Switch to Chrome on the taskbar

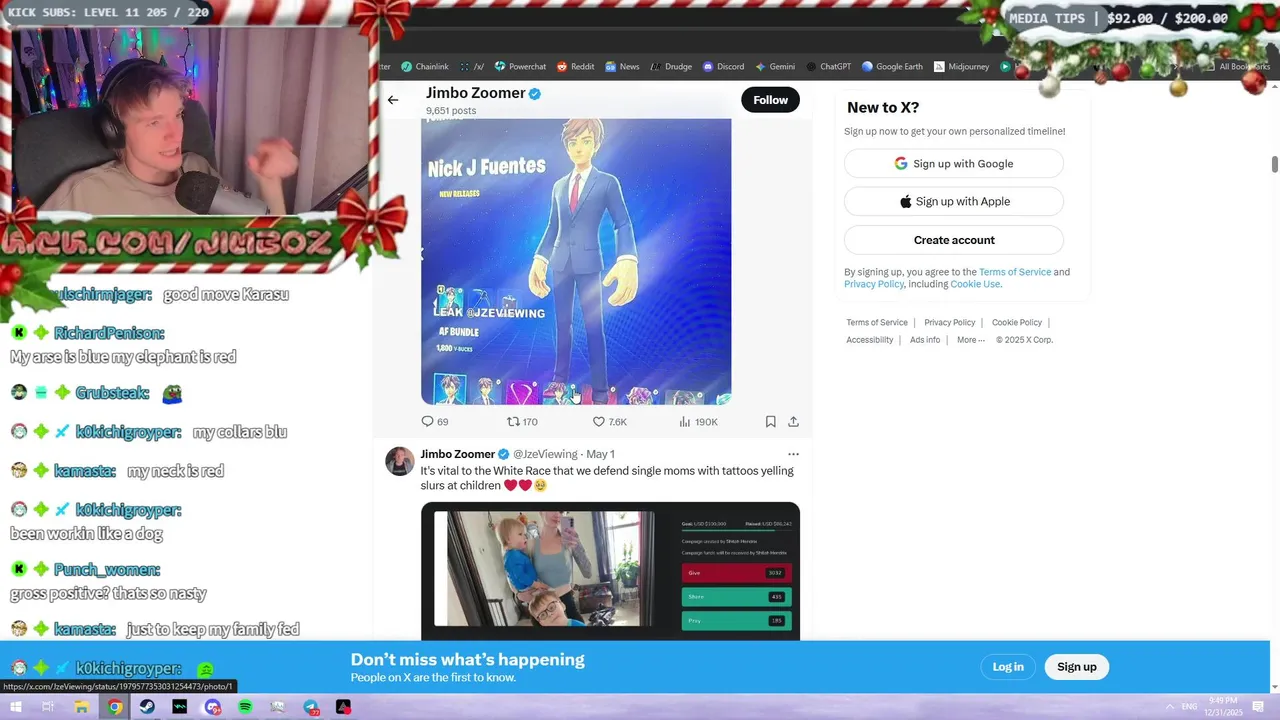coord(115,707)
